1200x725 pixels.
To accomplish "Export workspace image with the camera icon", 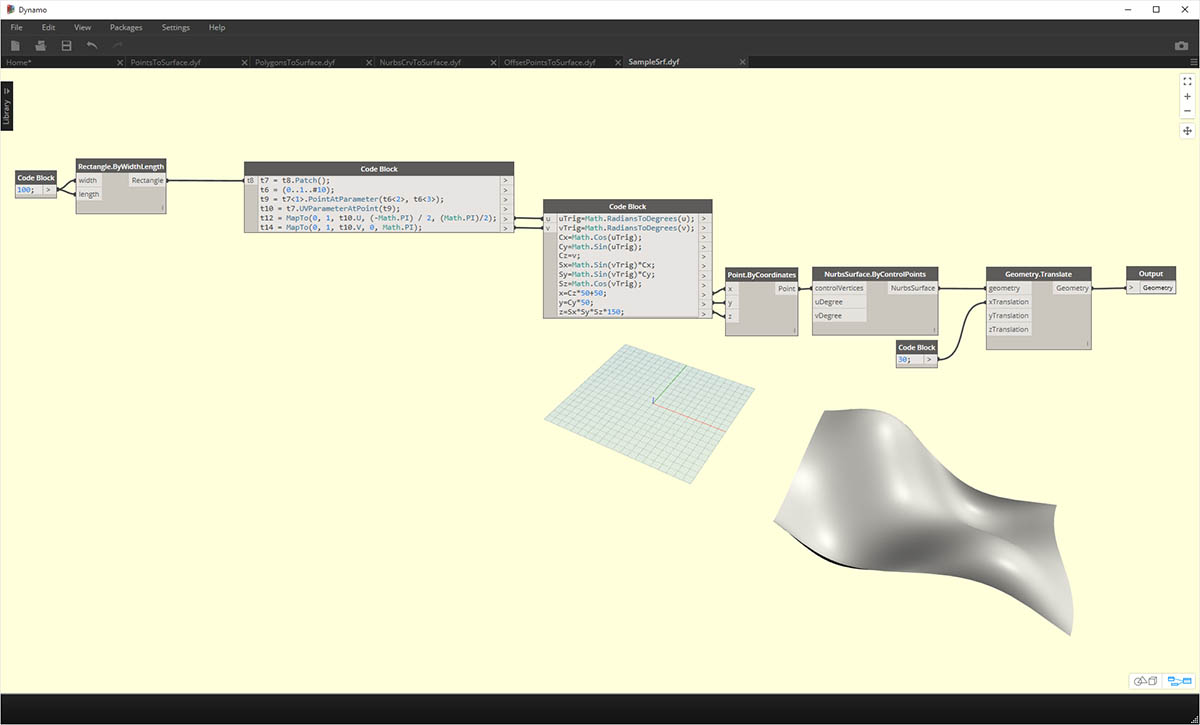I will (1181, 46).
